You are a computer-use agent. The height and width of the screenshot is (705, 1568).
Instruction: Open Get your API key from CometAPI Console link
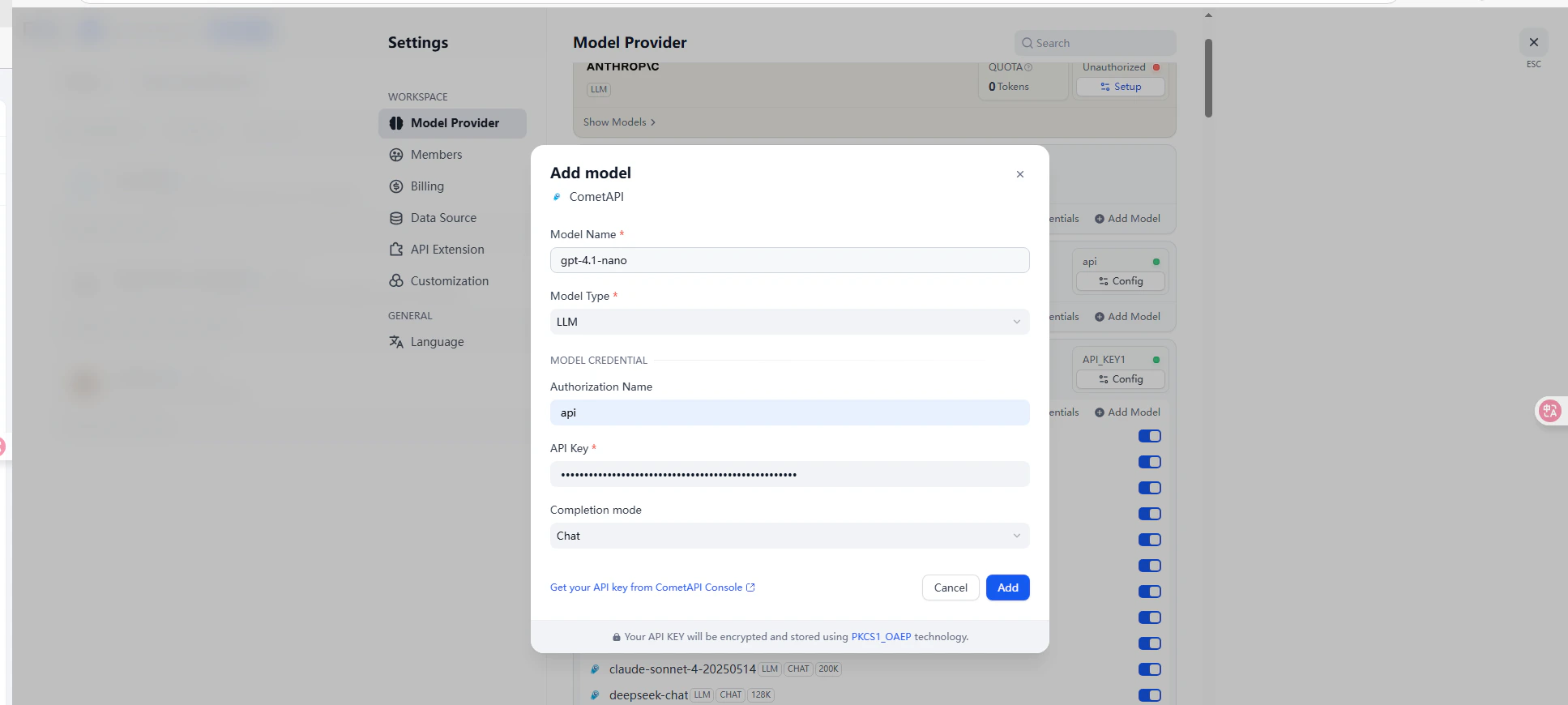click(x=652, y=587)
